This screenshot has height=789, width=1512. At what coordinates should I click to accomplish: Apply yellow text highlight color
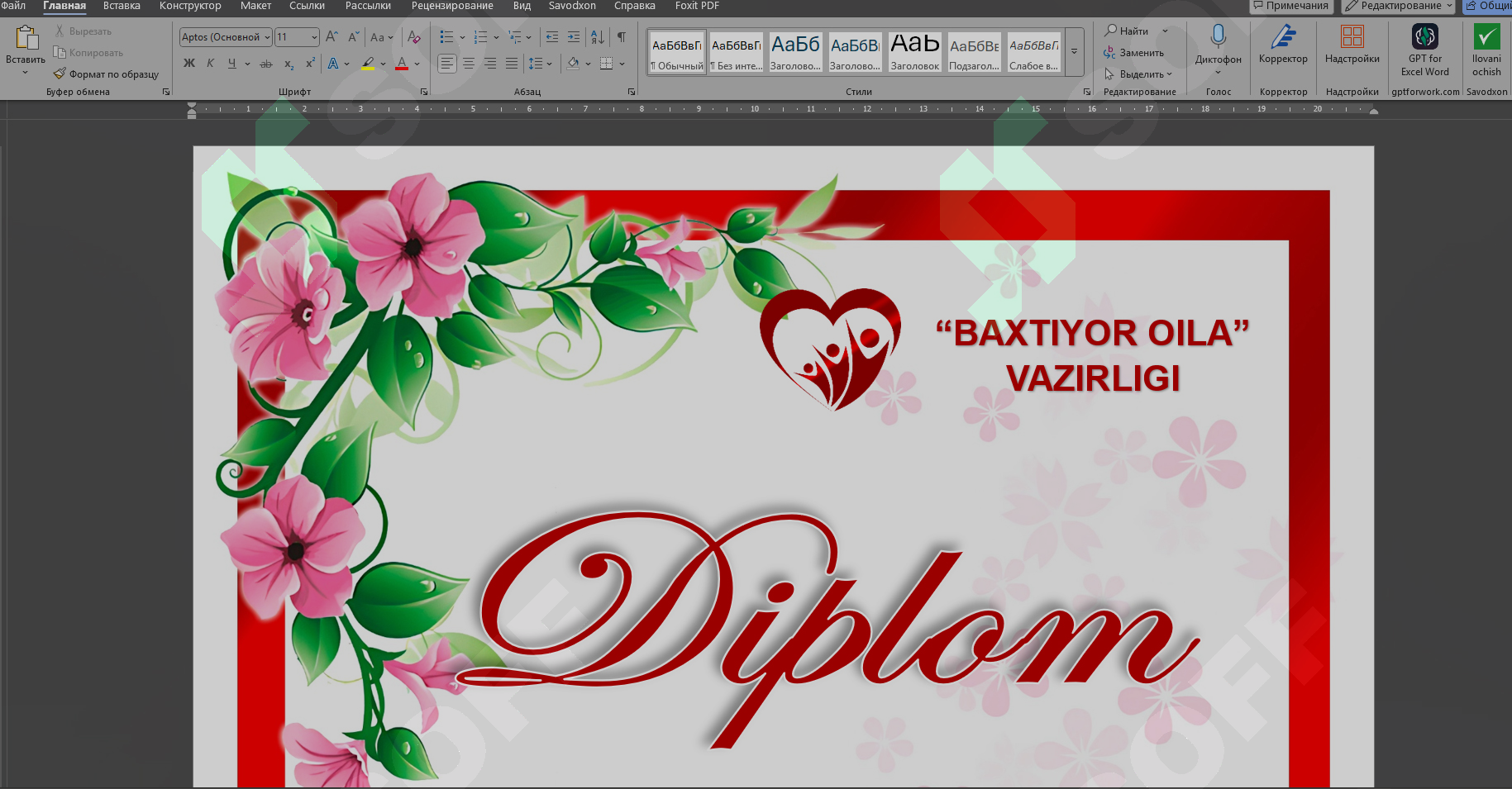coord(368,64)
